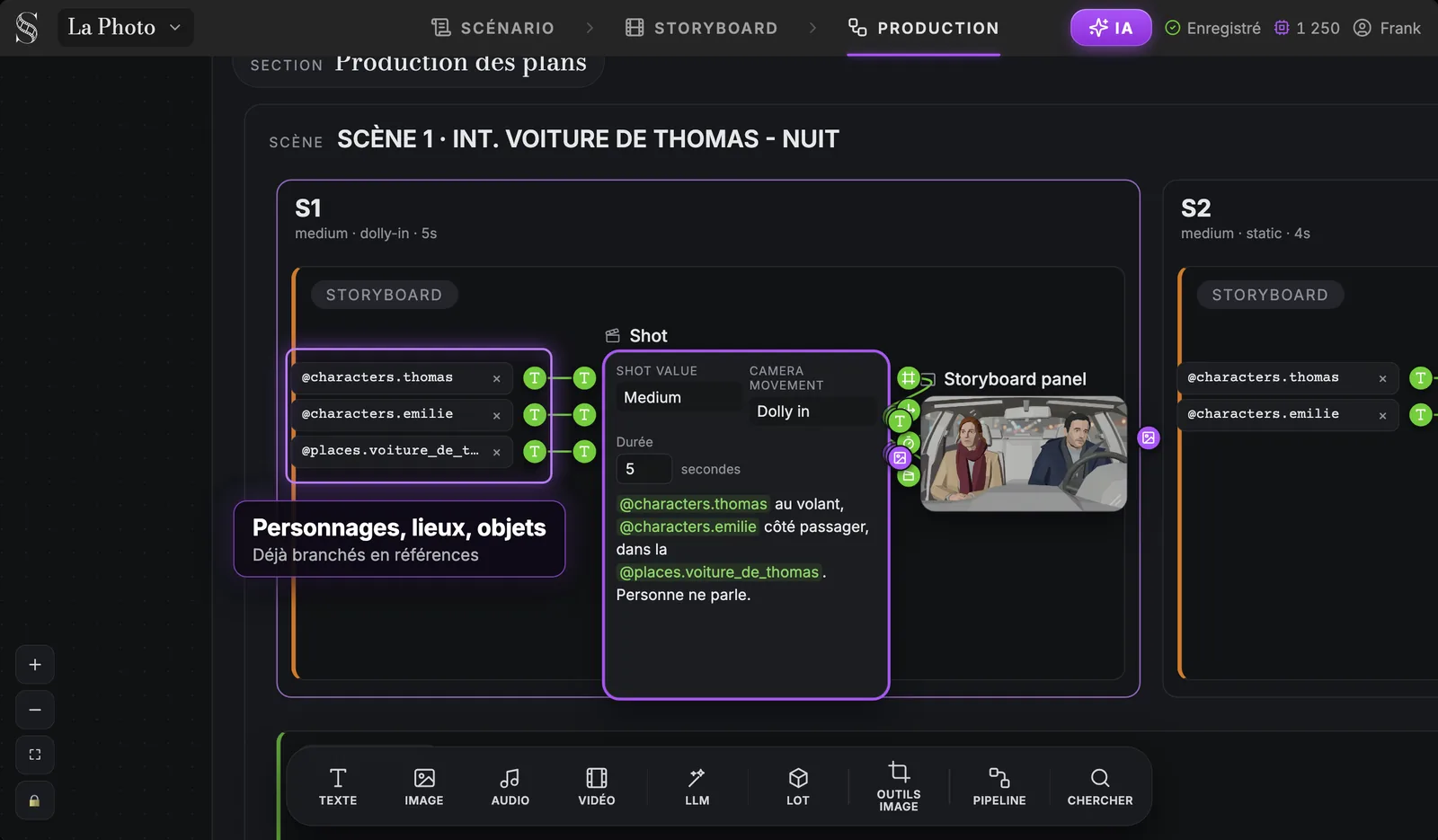Screen dimensions: 1438x840
Task: Open the IA assistant button
Action: point(1111,28)
